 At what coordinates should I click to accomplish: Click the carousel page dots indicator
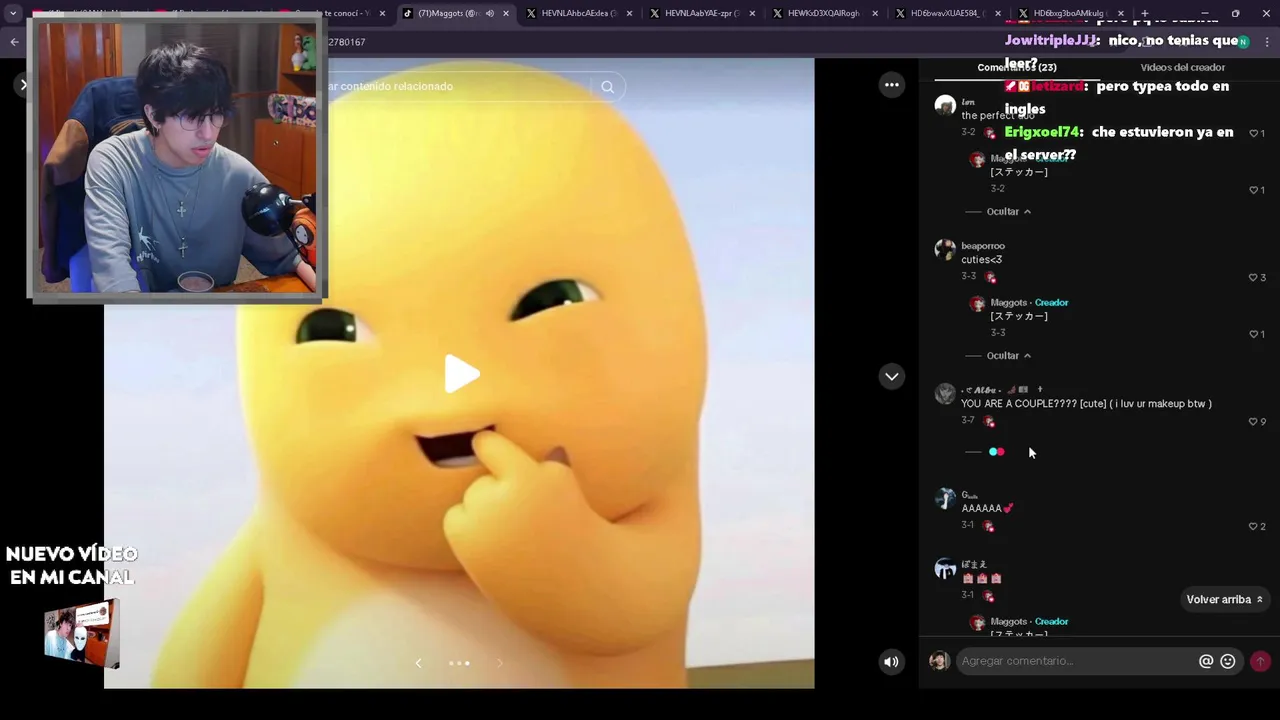click(459, 663)
